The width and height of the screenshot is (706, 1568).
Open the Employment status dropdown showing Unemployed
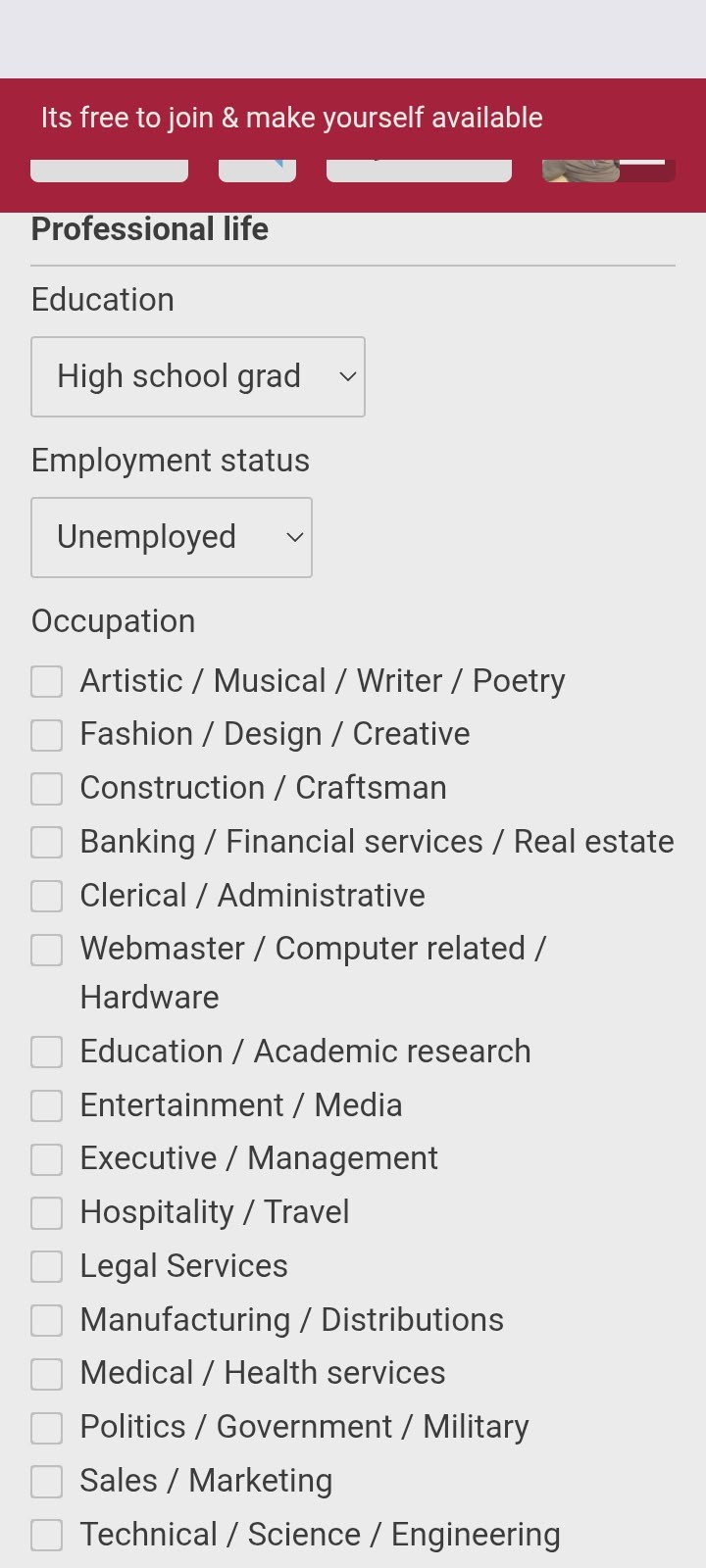(172, 538)
